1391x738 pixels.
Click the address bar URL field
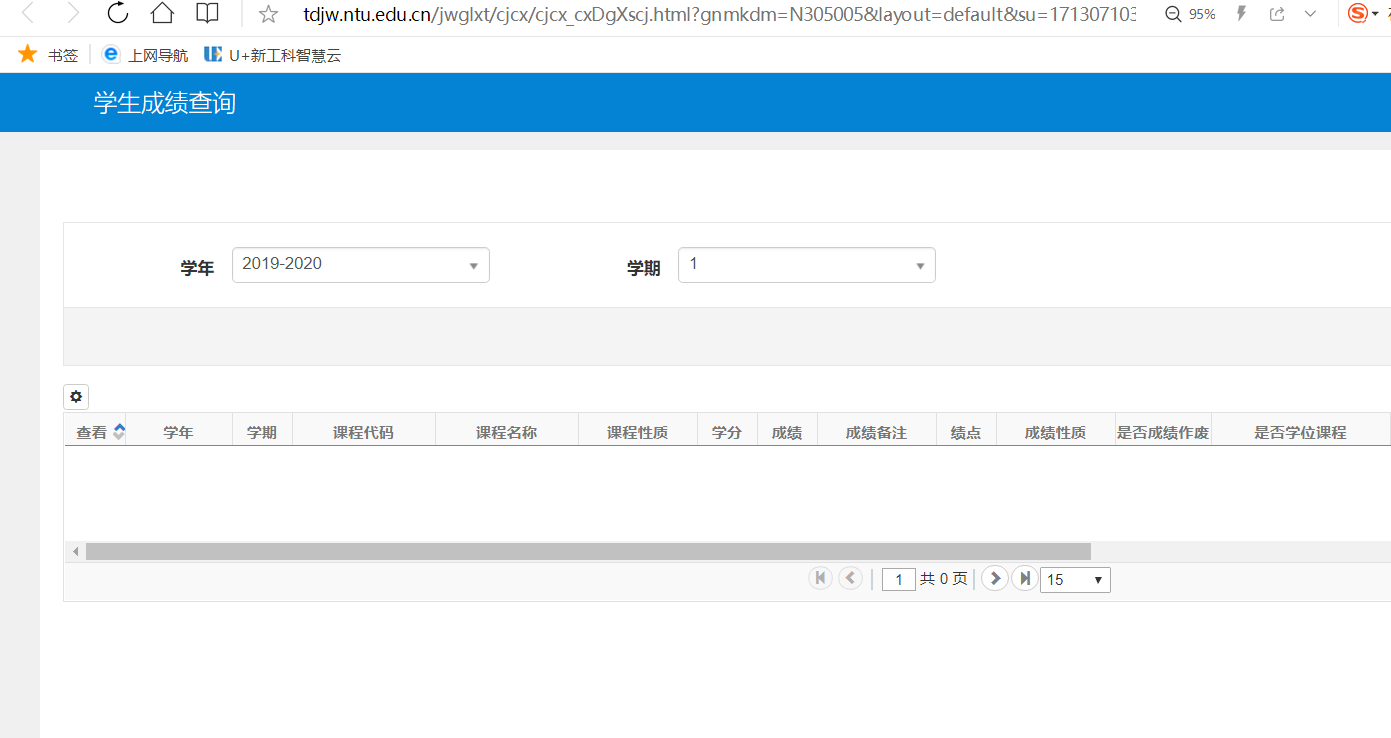point(720,14)
